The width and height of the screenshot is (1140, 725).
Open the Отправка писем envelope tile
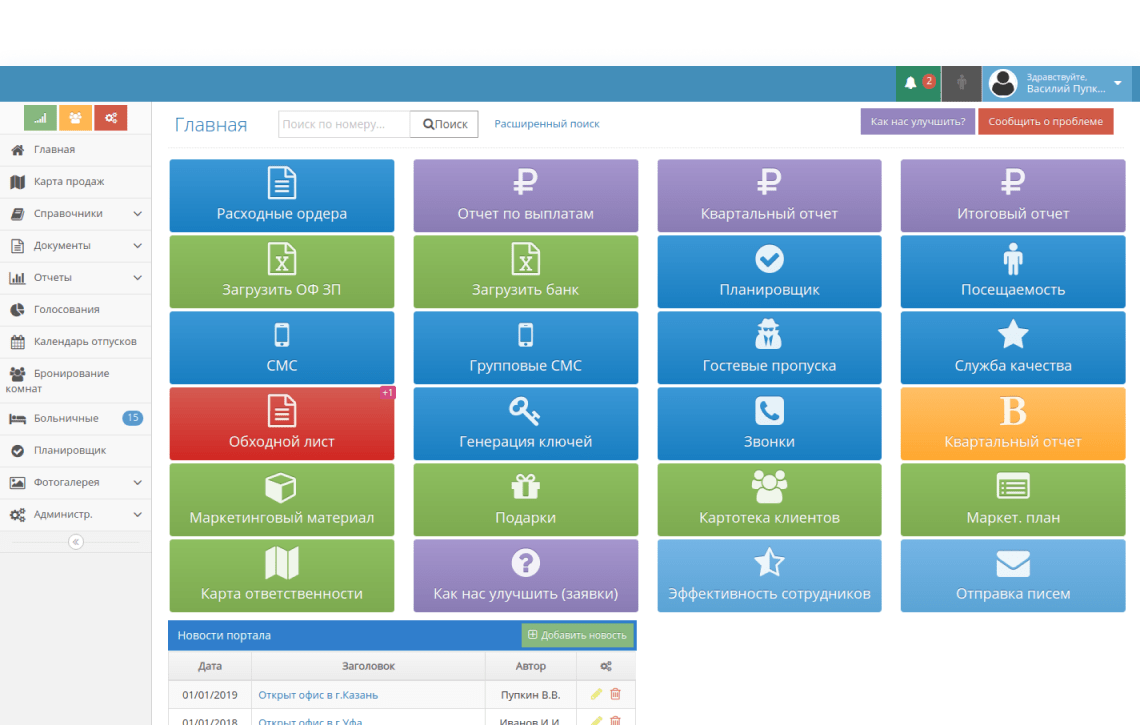(x=1013, y=575)
